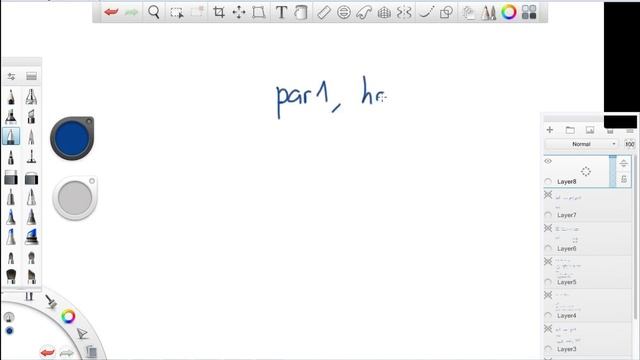Open the Draw Shapes tool
This screenshot has height=360, width=640.
[446, 12]
